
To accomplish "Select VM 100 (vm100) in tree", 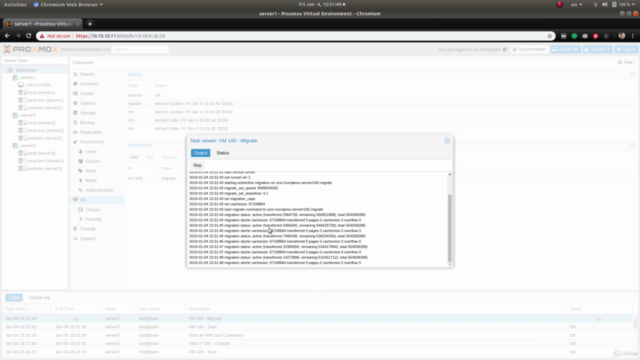I will [38, 85].
